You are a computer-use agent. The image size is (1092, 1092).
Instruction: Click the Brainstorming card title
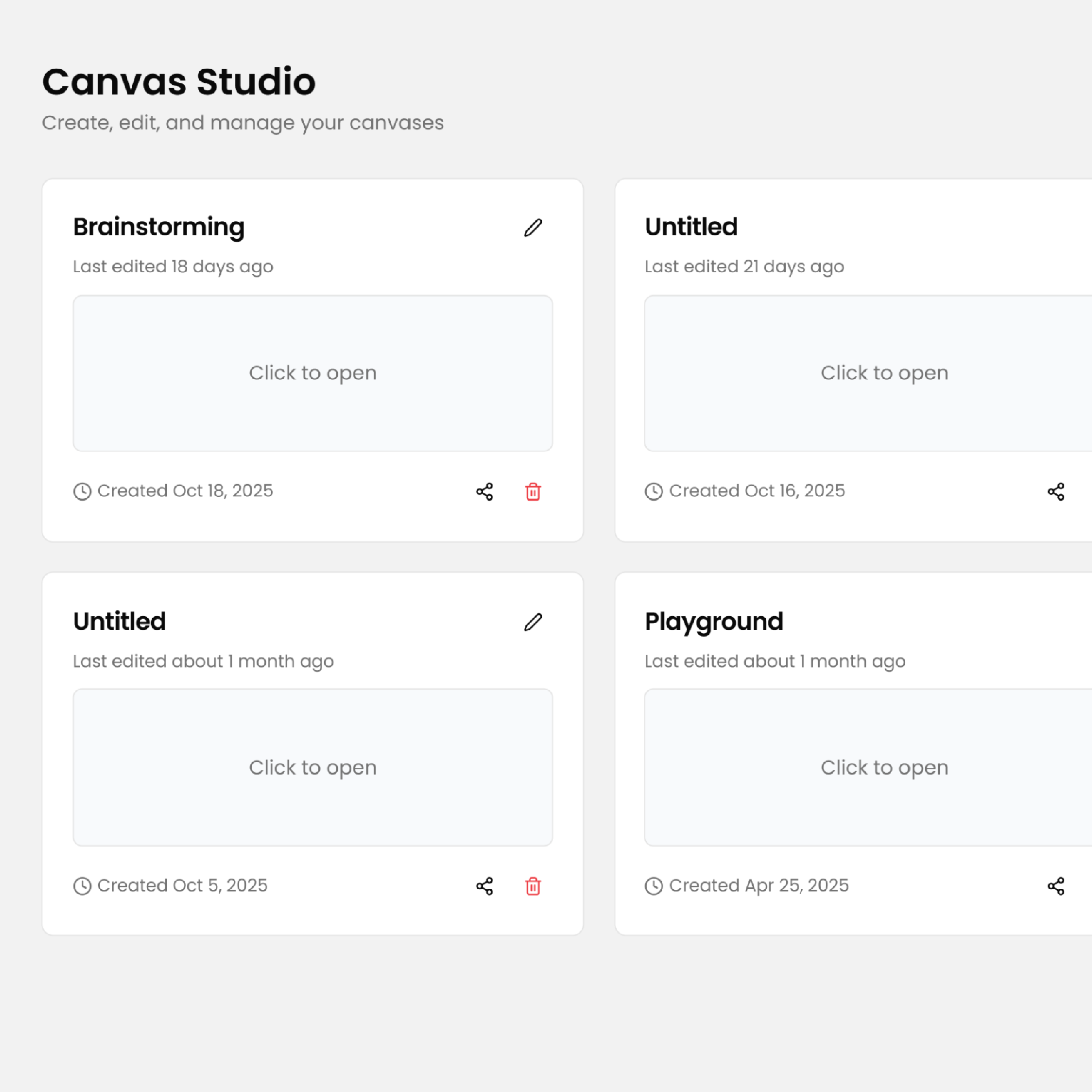159,227
